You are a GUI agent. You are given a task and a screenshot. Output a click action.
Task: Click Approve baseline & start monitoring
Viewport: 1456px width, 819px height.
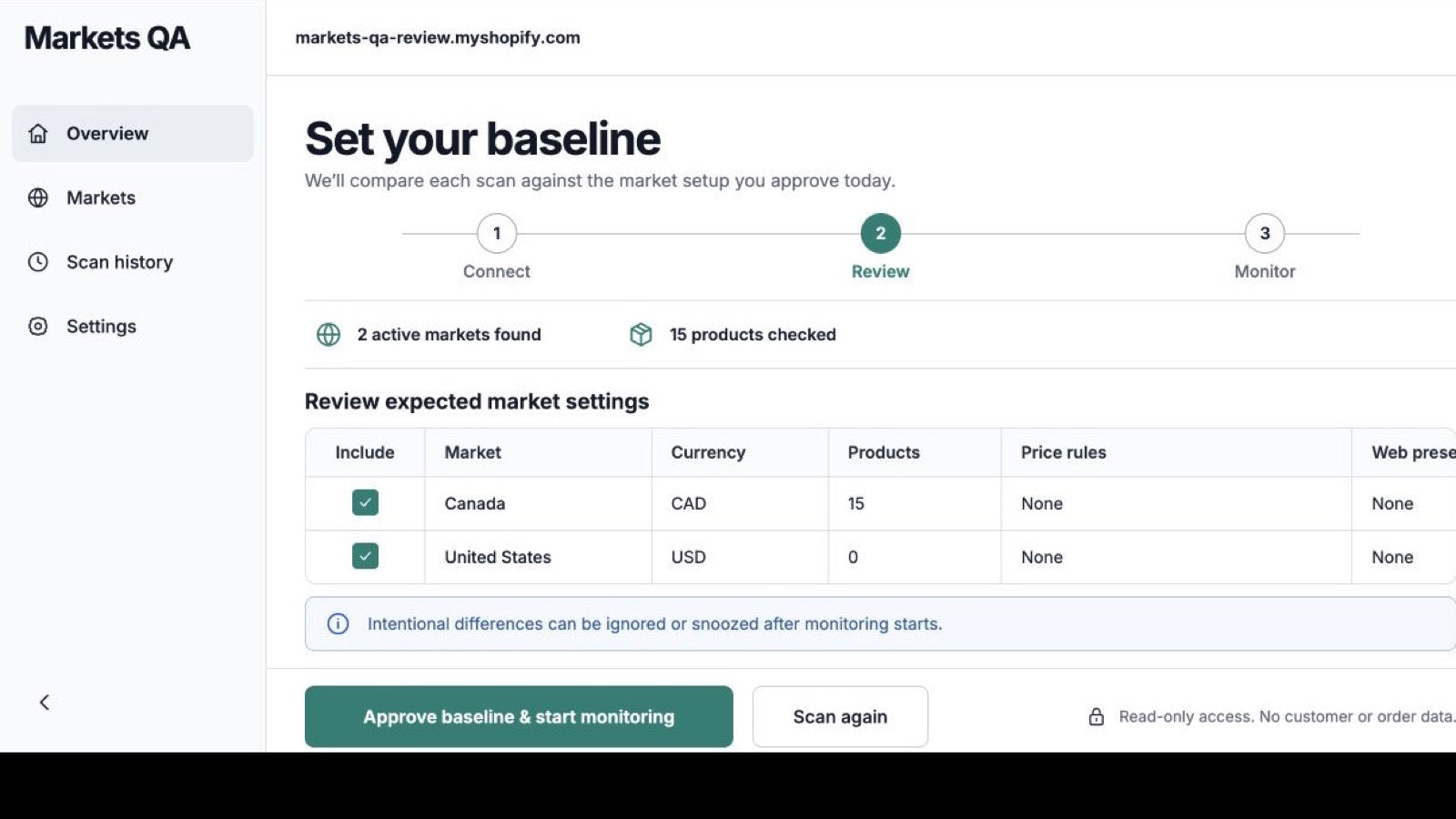519,717
